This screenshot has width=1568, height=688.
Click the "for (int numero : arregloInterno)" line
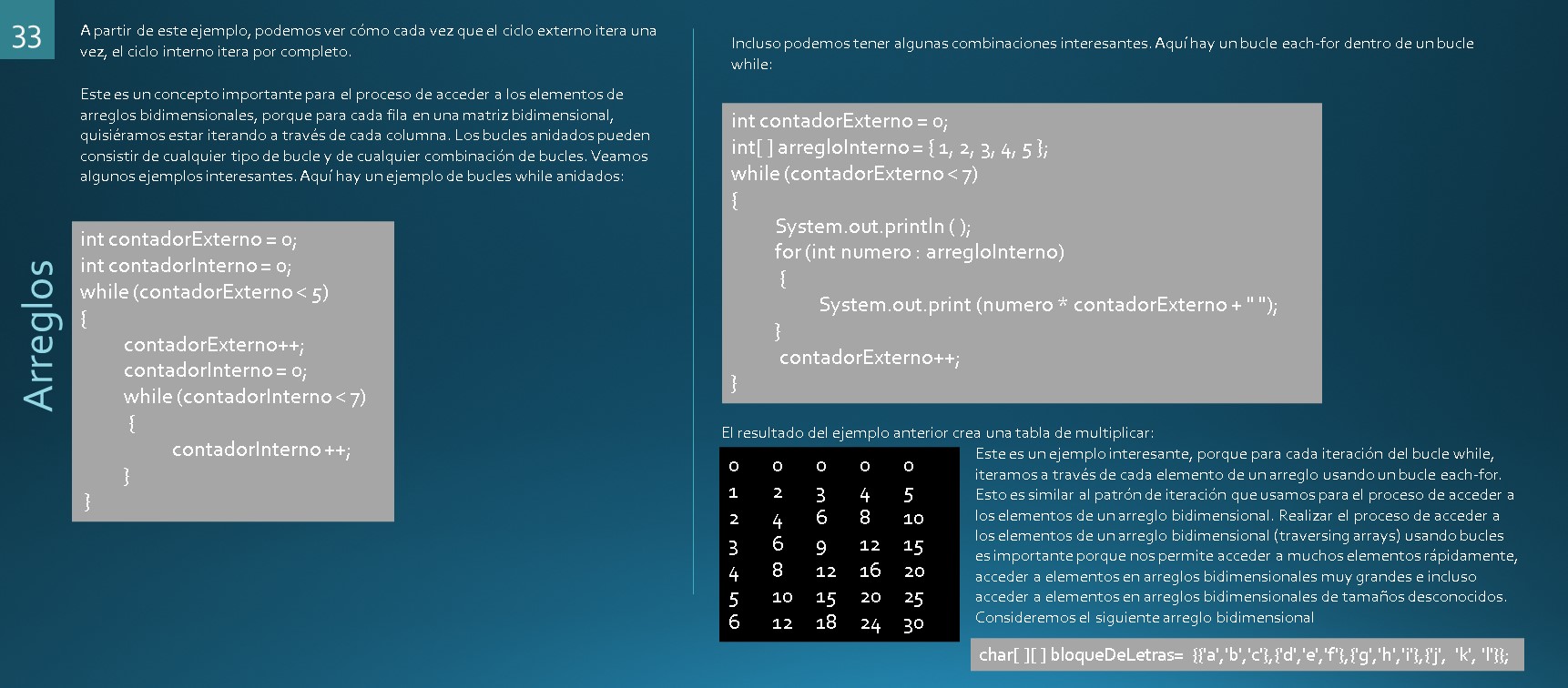919,252
